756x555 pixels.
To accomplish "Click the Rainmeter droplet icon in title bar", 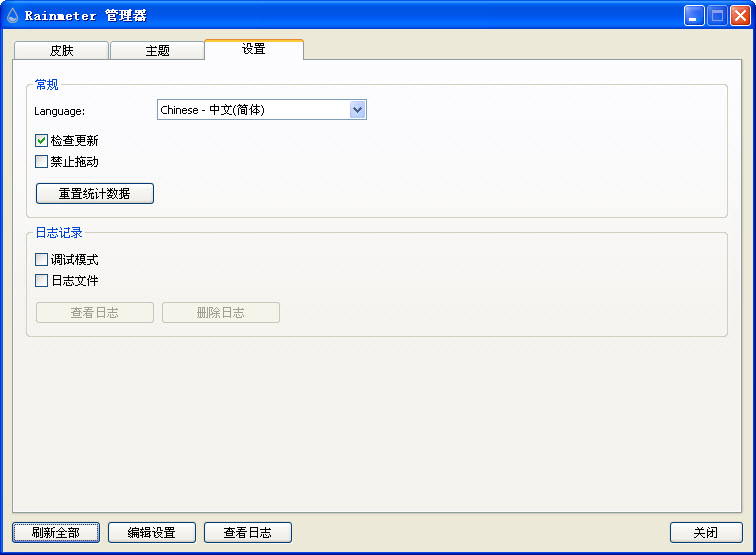I will coord(13,15).
